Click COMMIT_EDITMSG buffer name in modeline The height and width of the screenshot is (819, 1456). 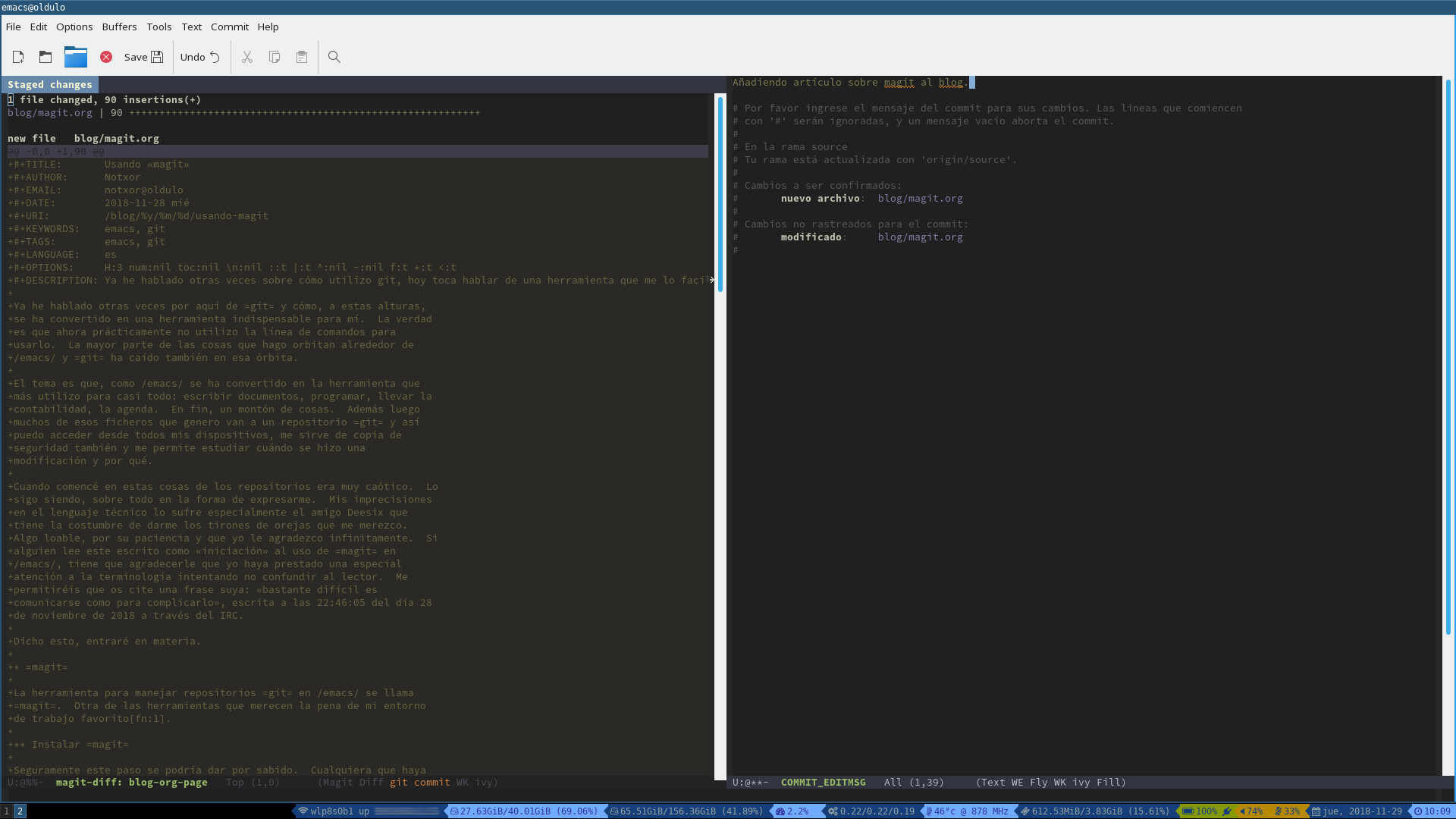[x=823, y=783]
